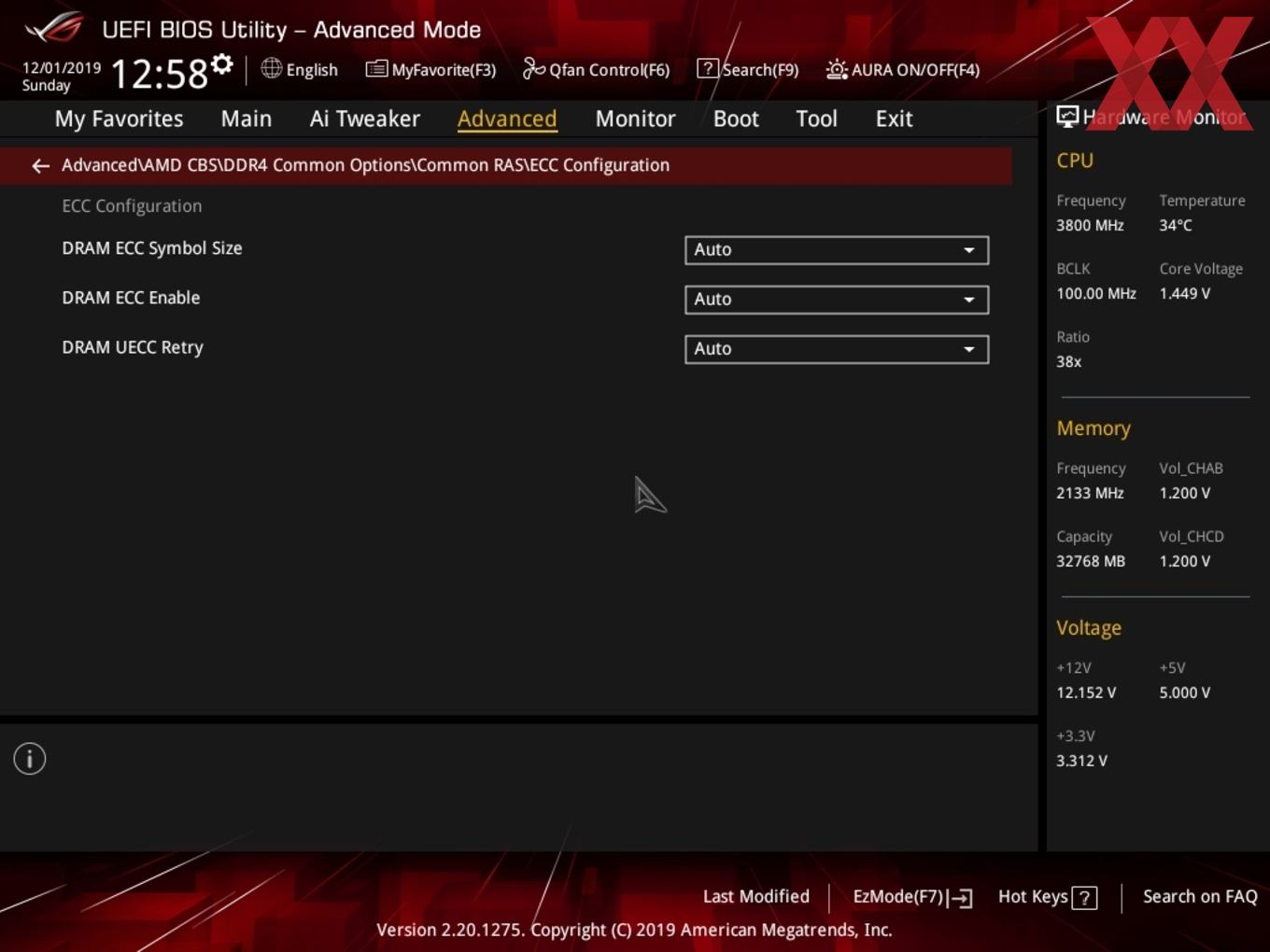Screen dimensions: 1270x952
Task: Click the CPU section heading
Action: click(1075, 161)
